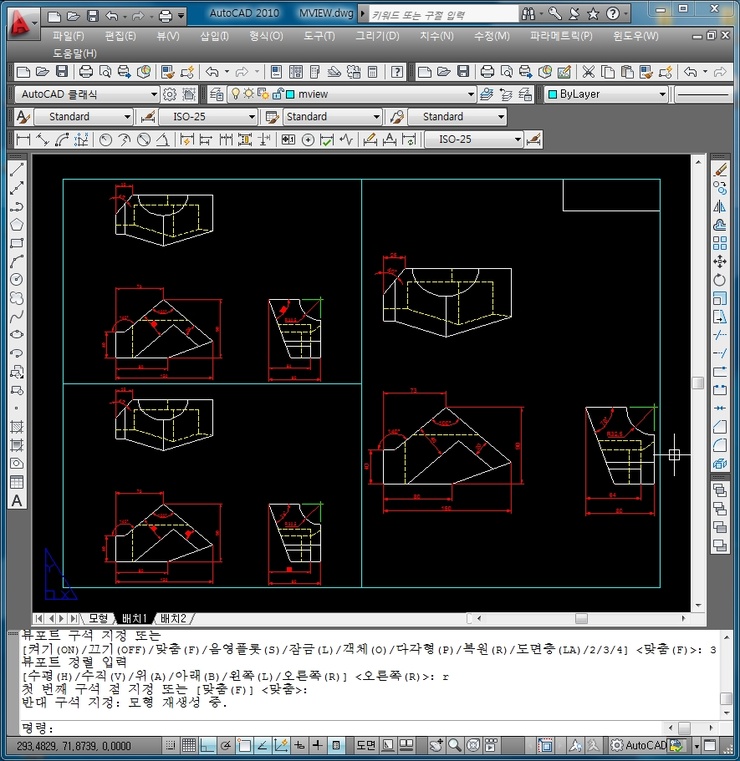
Task: Select the Rotate modify tool
Action: click(x=720, y=280)
